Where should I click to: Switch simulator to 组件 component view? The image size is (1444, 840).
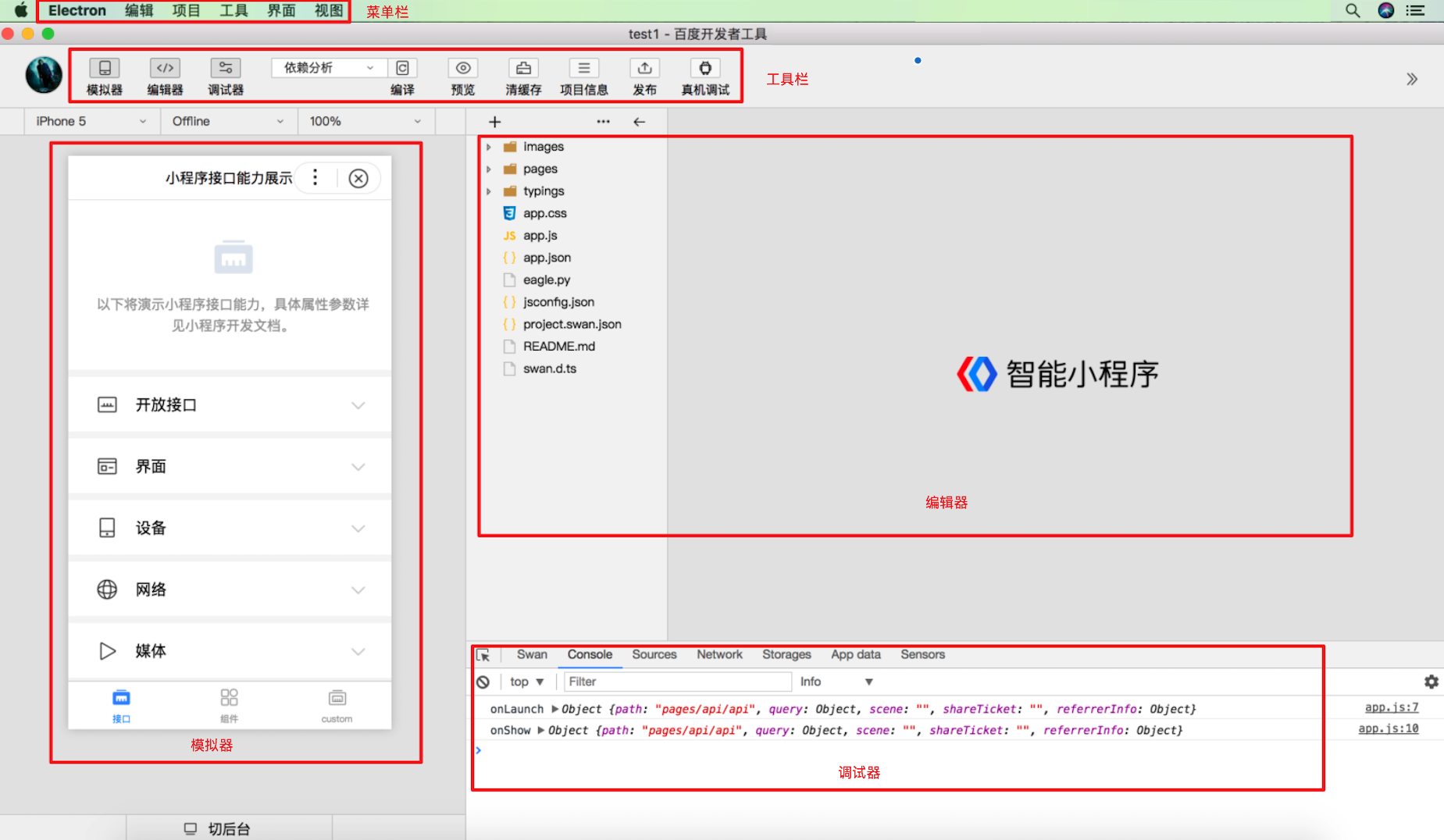229,703
